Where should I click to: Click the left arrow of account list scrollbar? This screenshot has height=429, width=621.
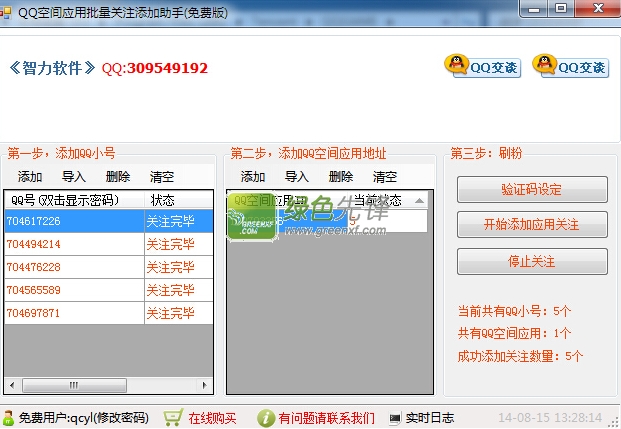[x=12, y=385]
